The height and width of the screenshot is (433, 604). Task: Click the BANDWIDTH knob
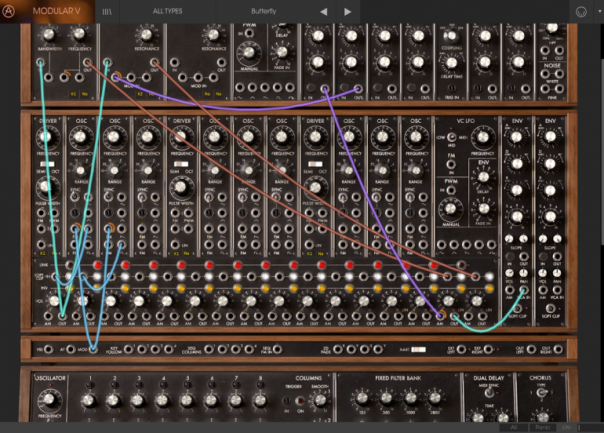49,34
